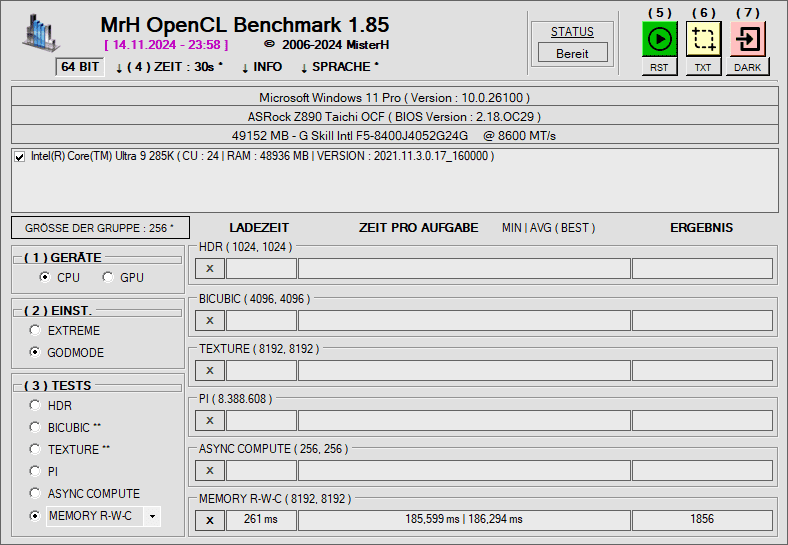
Task: Click the ASRock Z890 Taichi OCF line
Action: pos(395,116)
